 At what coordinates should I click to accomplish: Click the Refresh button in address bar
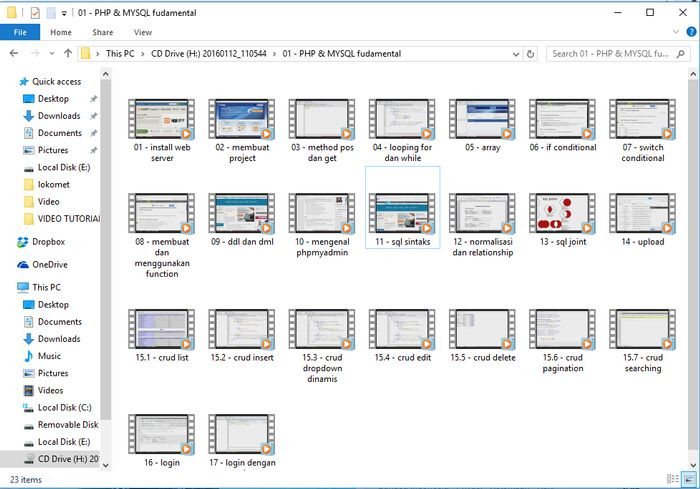pyautogui.click(x=534, y=54)
